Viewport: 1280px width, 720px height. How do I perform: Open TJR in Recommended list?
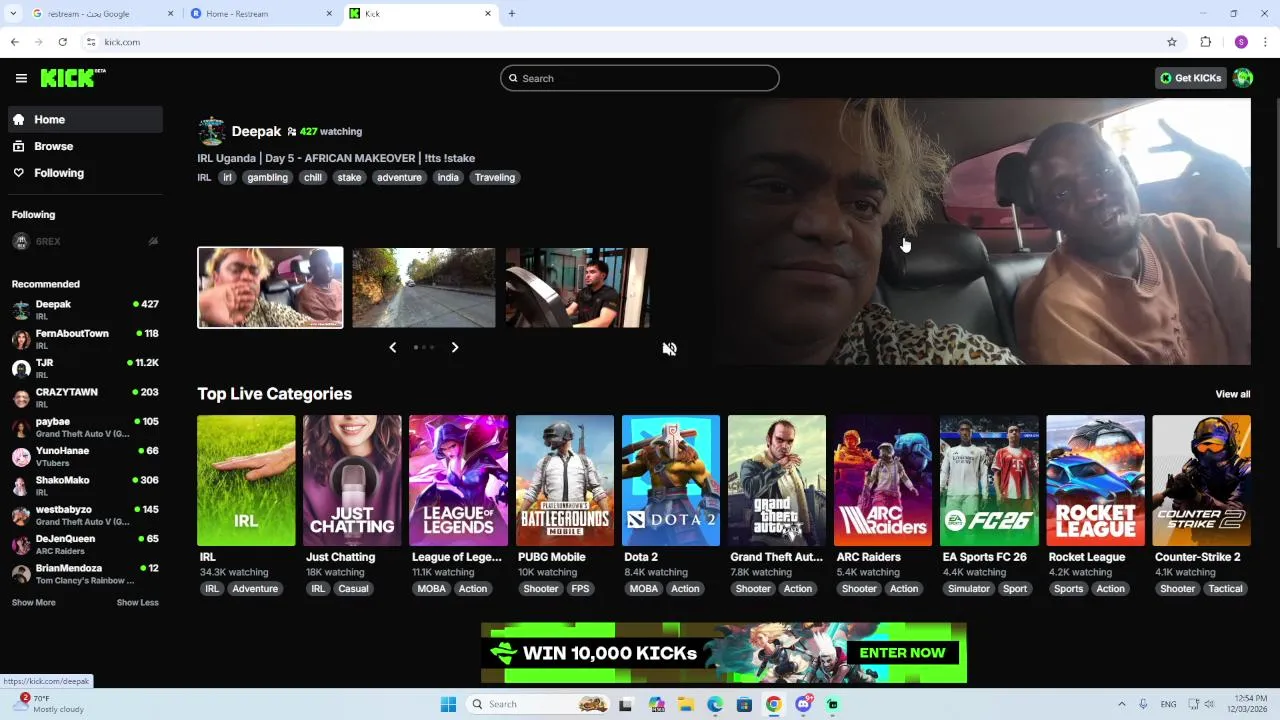pyautogui.click(x=85, y=368)
